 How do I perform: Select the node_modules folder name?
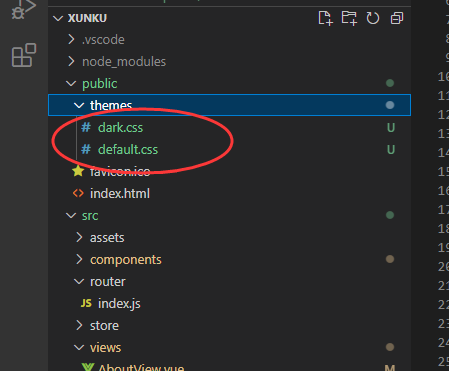[x=124, y=62]
